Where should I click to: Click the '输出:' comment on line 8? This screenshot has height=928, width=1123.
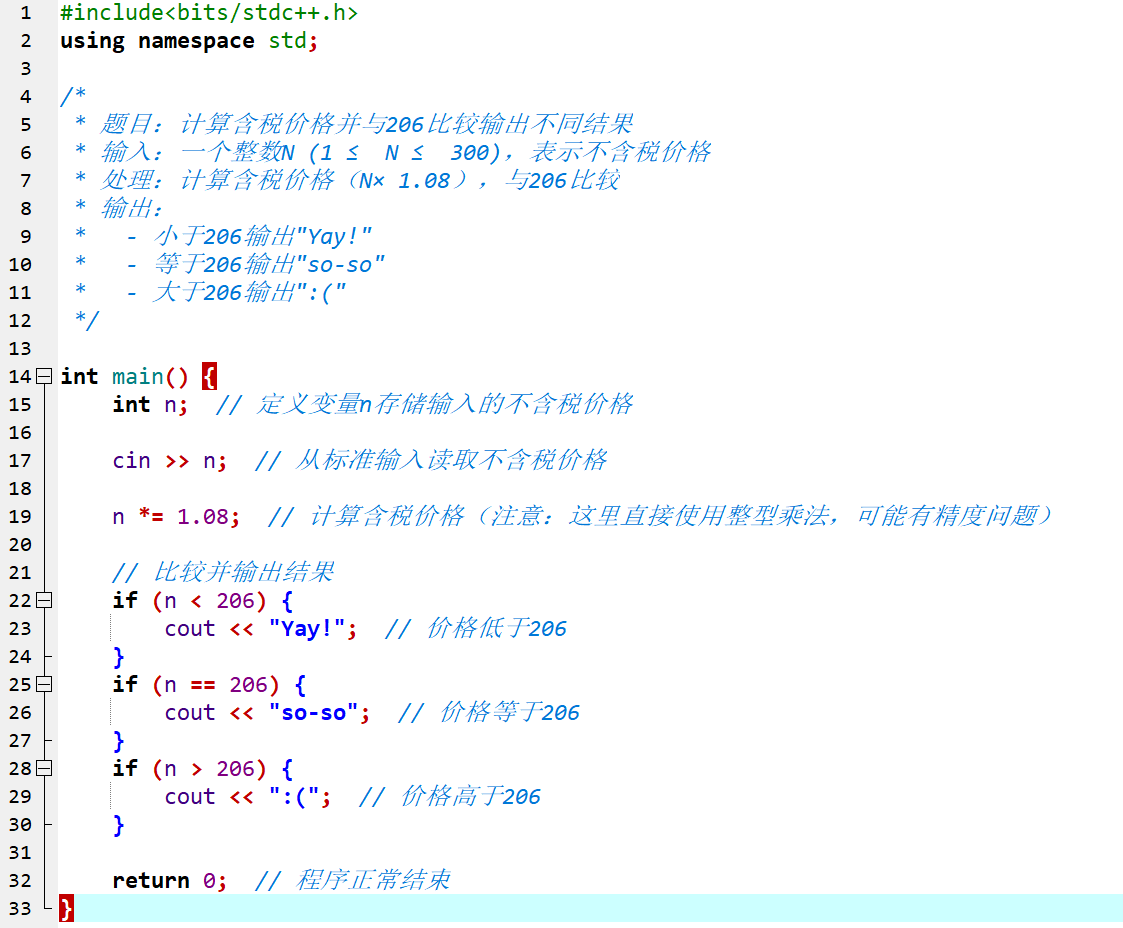tap(132, 208)
